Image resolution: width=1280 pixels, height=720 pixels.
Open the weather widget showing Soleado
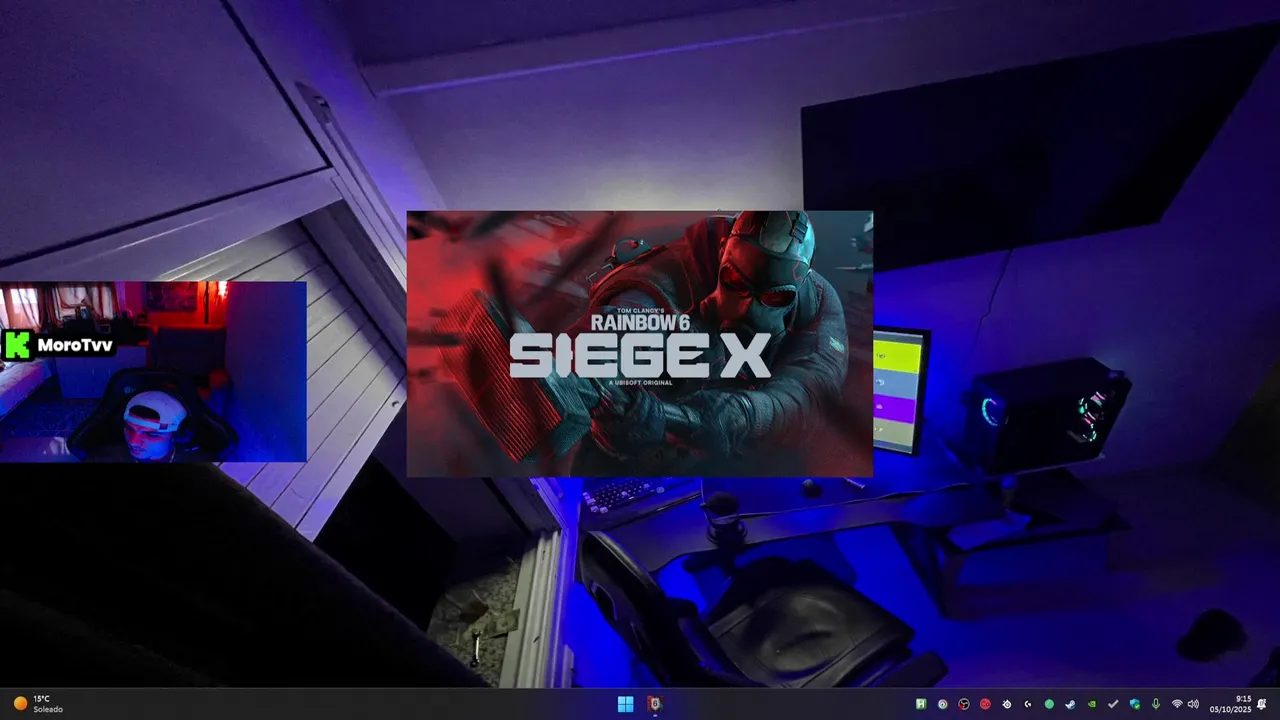point(39,704)
